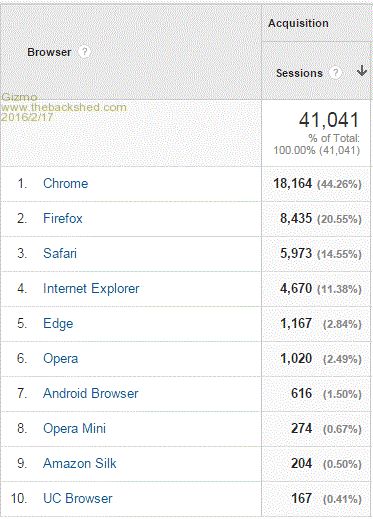Click the Browser column header
Image resolution: width=373 pixels, height=519 pixels.
pos(49,52)
